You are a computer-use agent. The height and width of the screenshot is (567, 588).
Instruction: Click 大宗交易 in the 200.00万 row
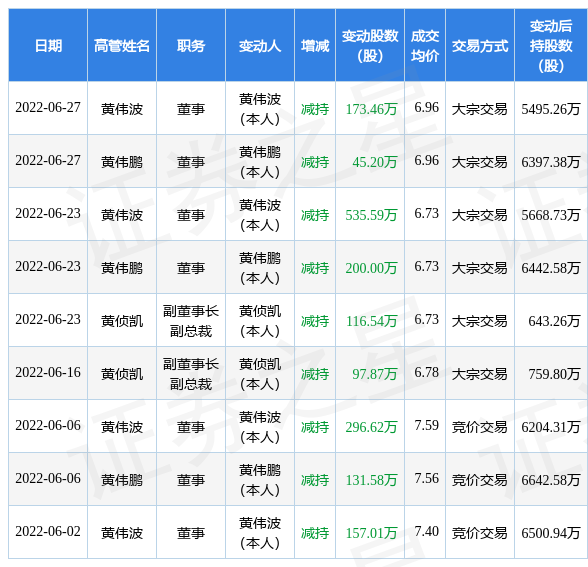click(x=480, y=268)
